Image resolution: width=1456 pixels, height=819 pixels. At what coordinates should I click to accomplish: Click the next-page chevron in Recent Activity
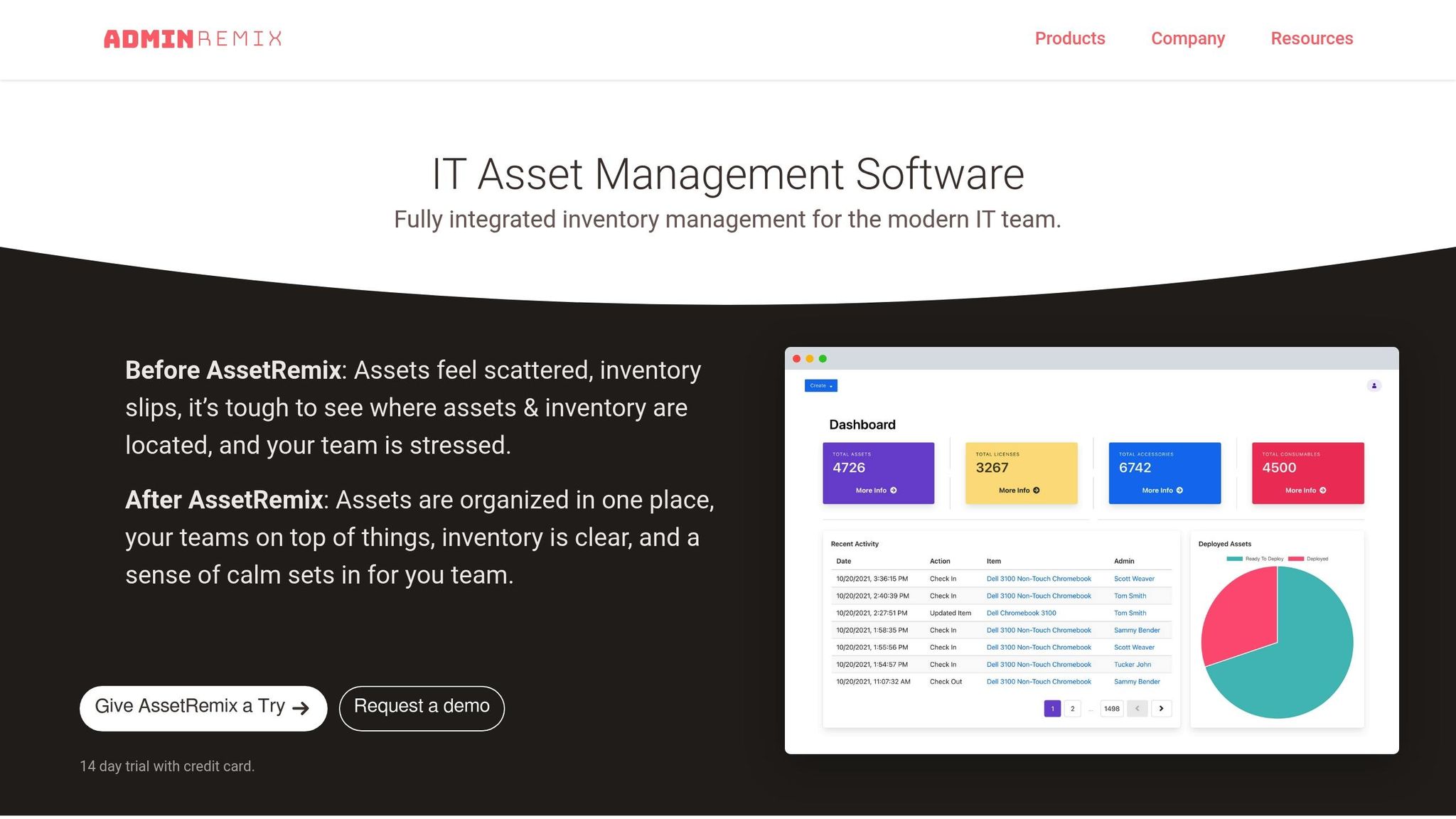pos(1162,709)
